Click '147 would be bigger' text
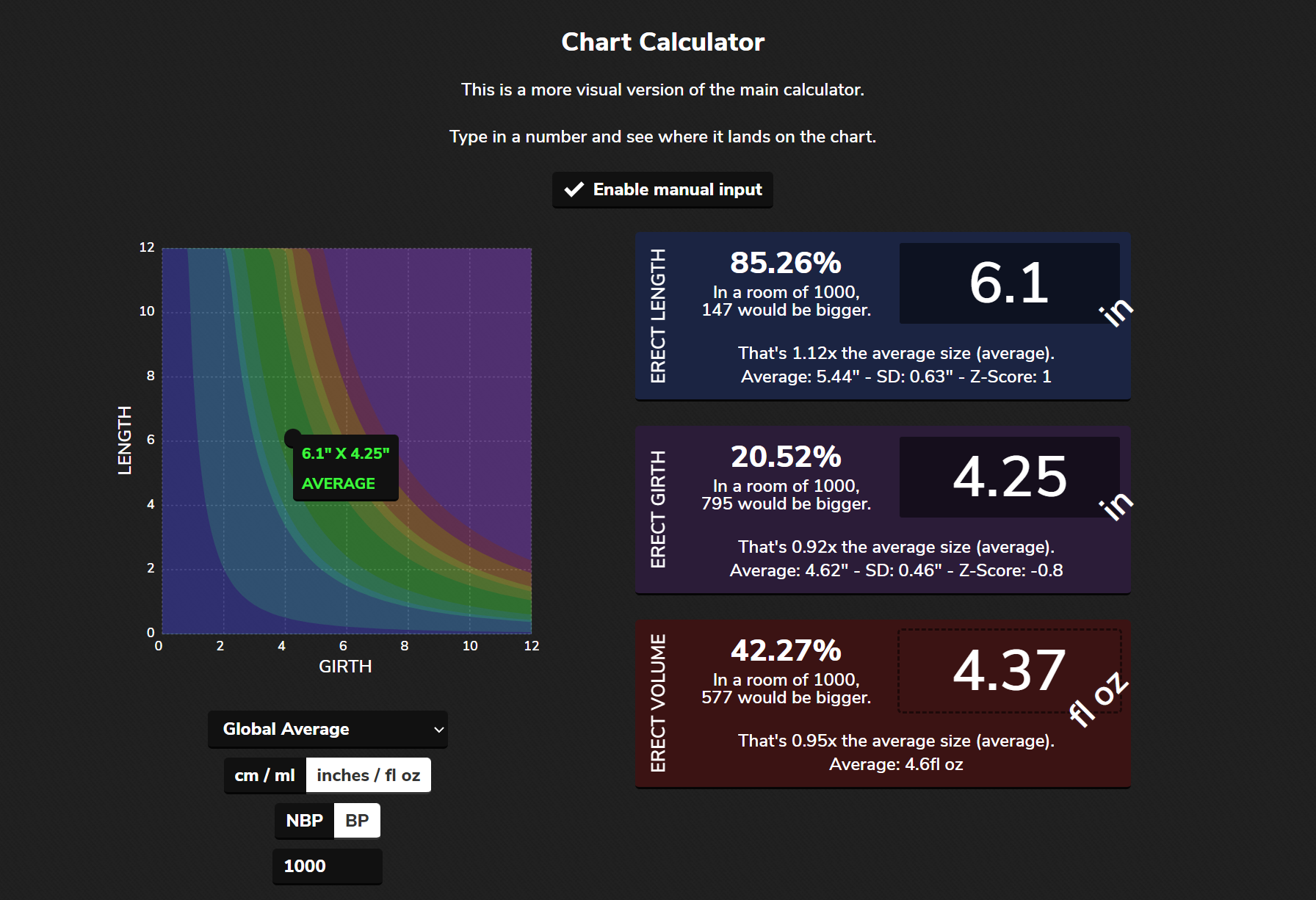The height and width of the screenshot is (900, 1316). point(786,310)
